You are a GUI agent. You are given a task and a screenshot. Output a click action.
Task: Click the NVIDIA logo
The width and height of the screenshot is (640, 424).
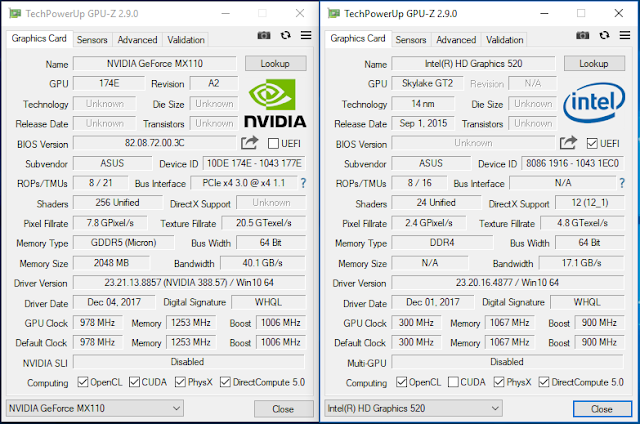click(275, 103)
